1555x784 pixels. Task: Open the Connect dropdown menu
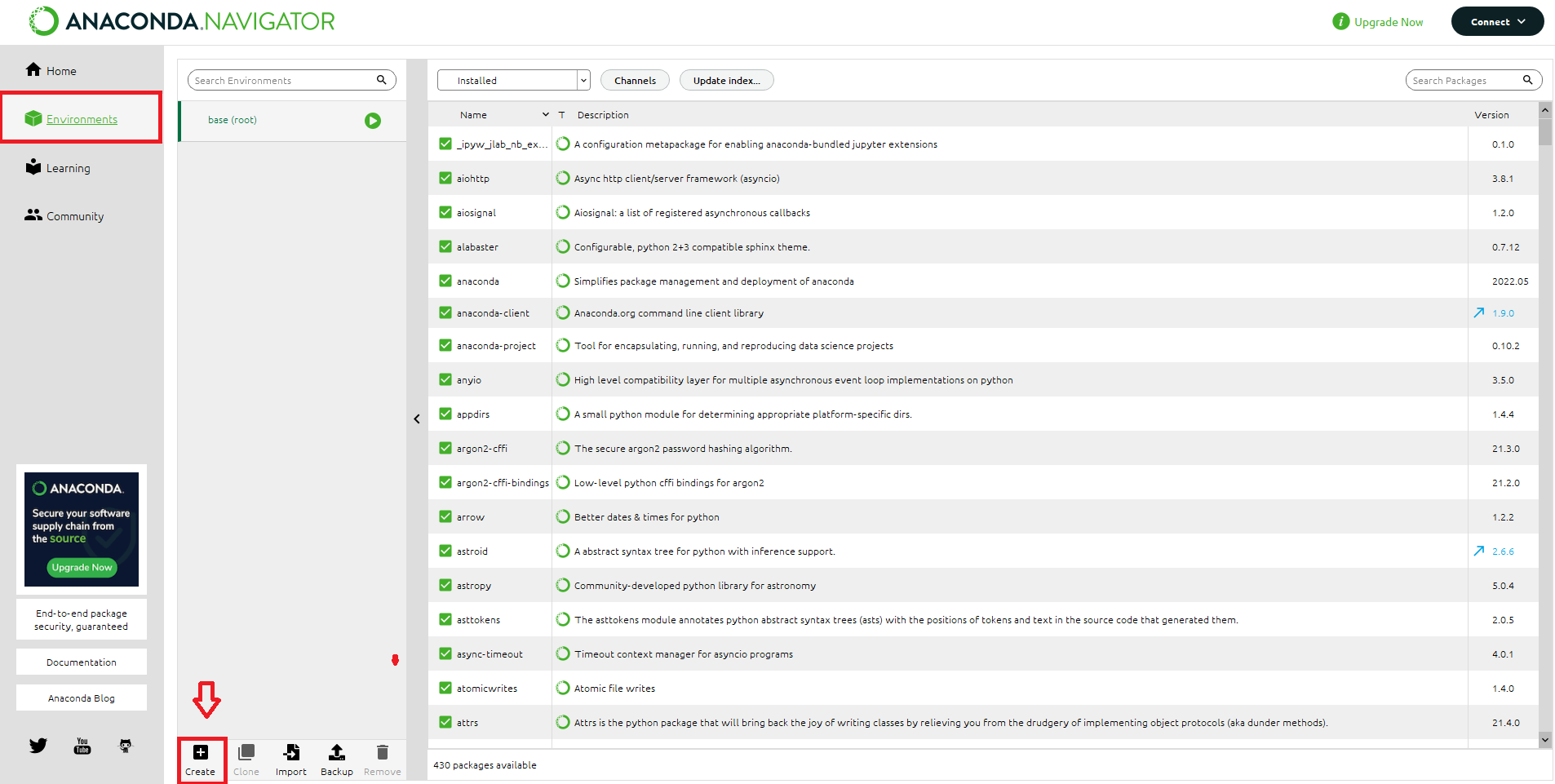[x=1497, y=21]
